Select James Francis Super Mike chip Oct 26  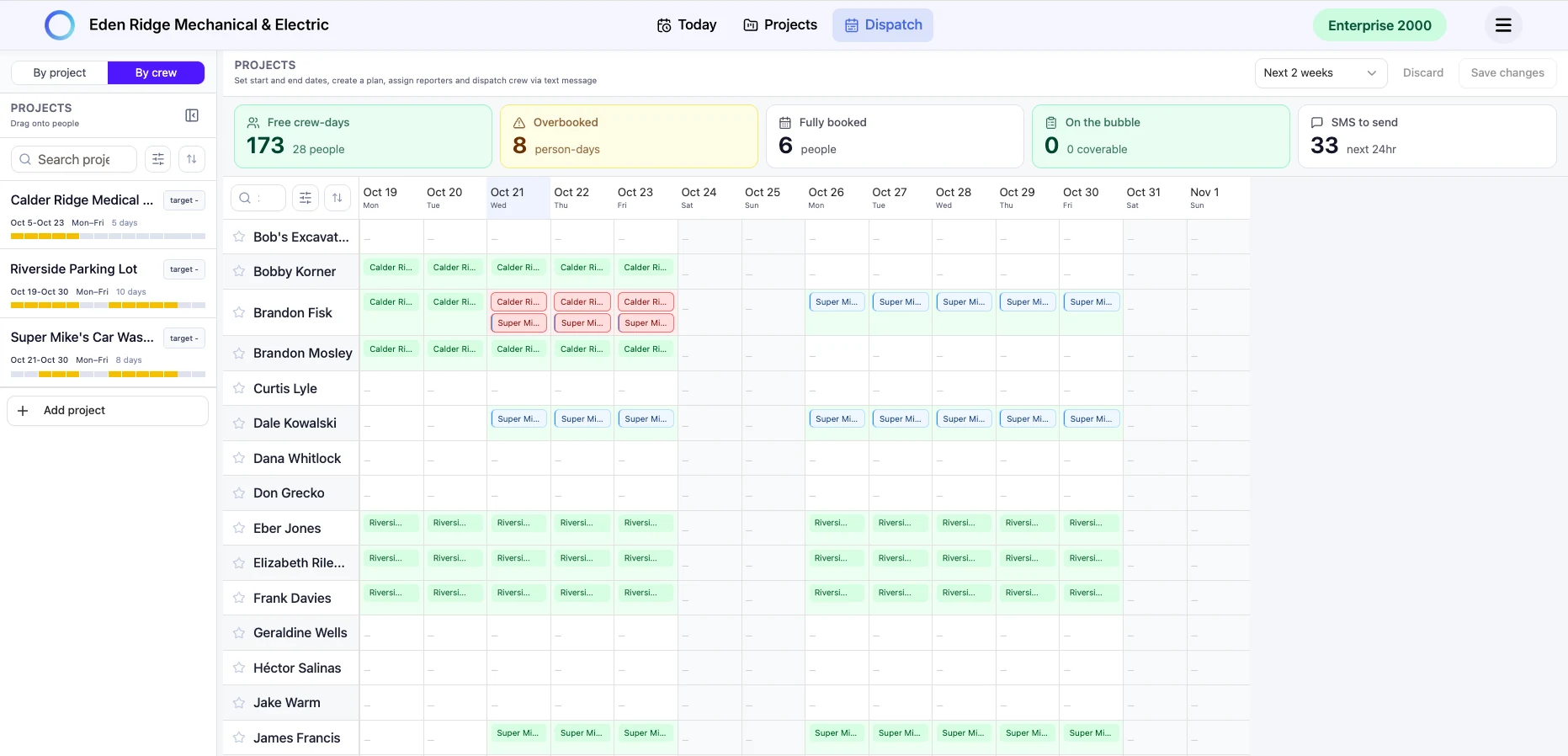(x=837, y=733)
